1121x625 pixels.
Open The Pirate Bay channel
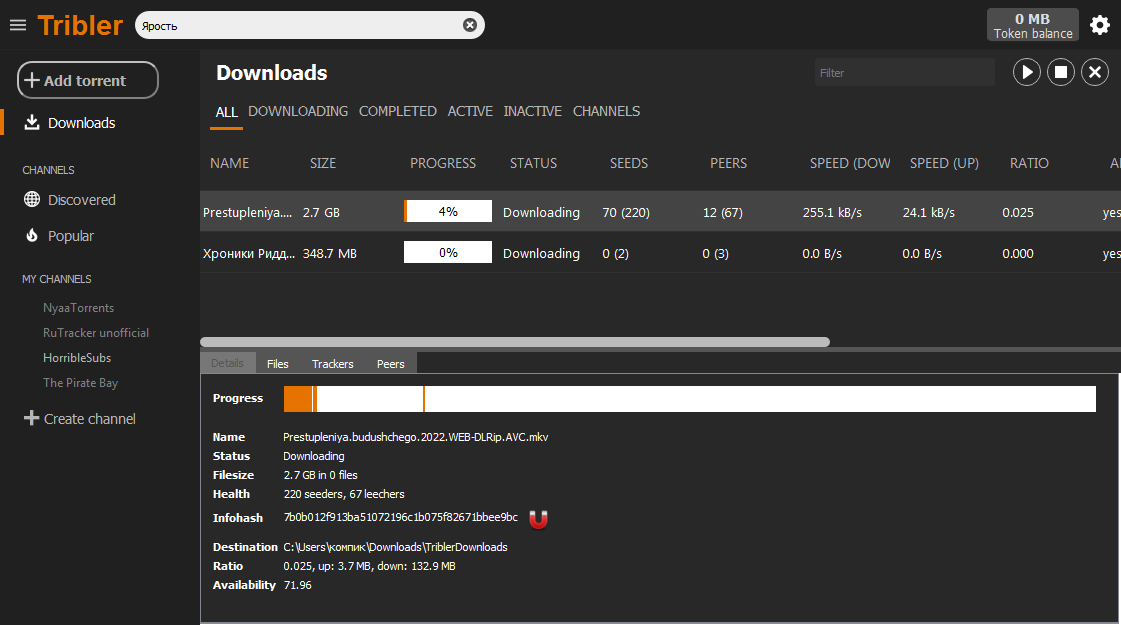(80, 383)
